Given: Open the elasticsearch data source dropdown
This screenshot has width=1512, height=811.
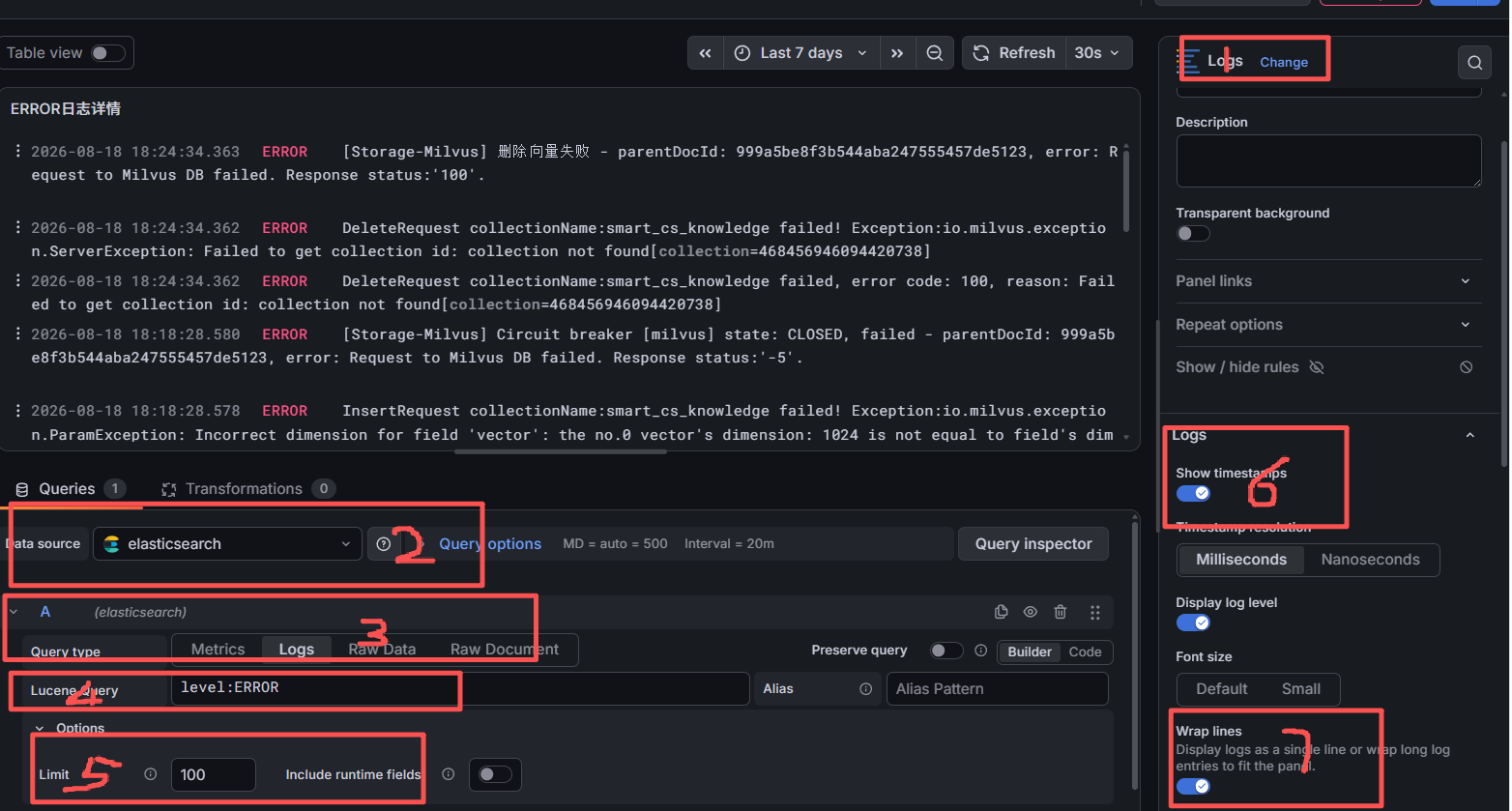Looking at the screenshot, I should tap(227, 544).
